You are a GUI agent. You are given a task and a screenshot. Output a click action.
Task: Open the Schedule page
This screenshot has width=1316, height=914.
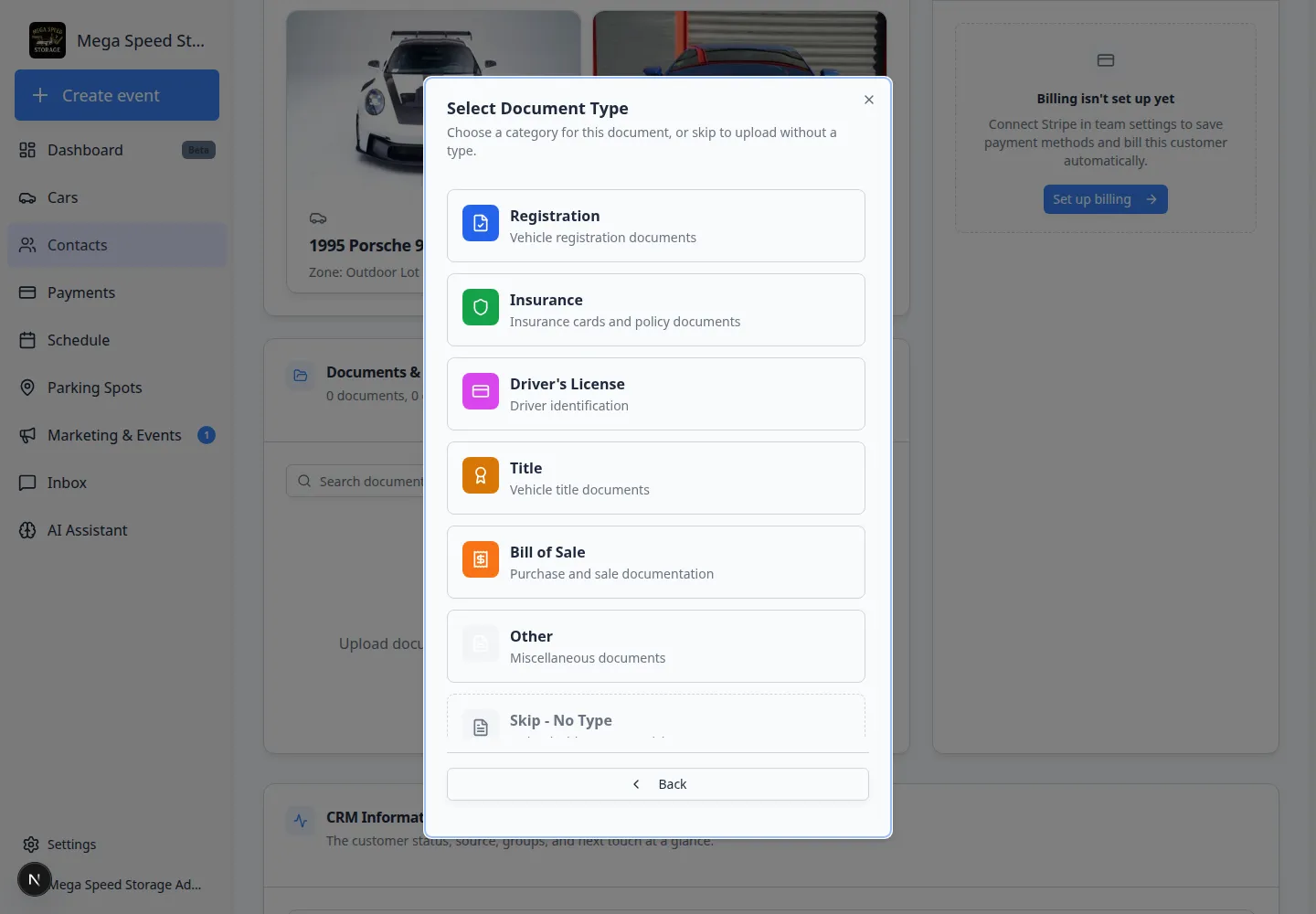point(117,340)
